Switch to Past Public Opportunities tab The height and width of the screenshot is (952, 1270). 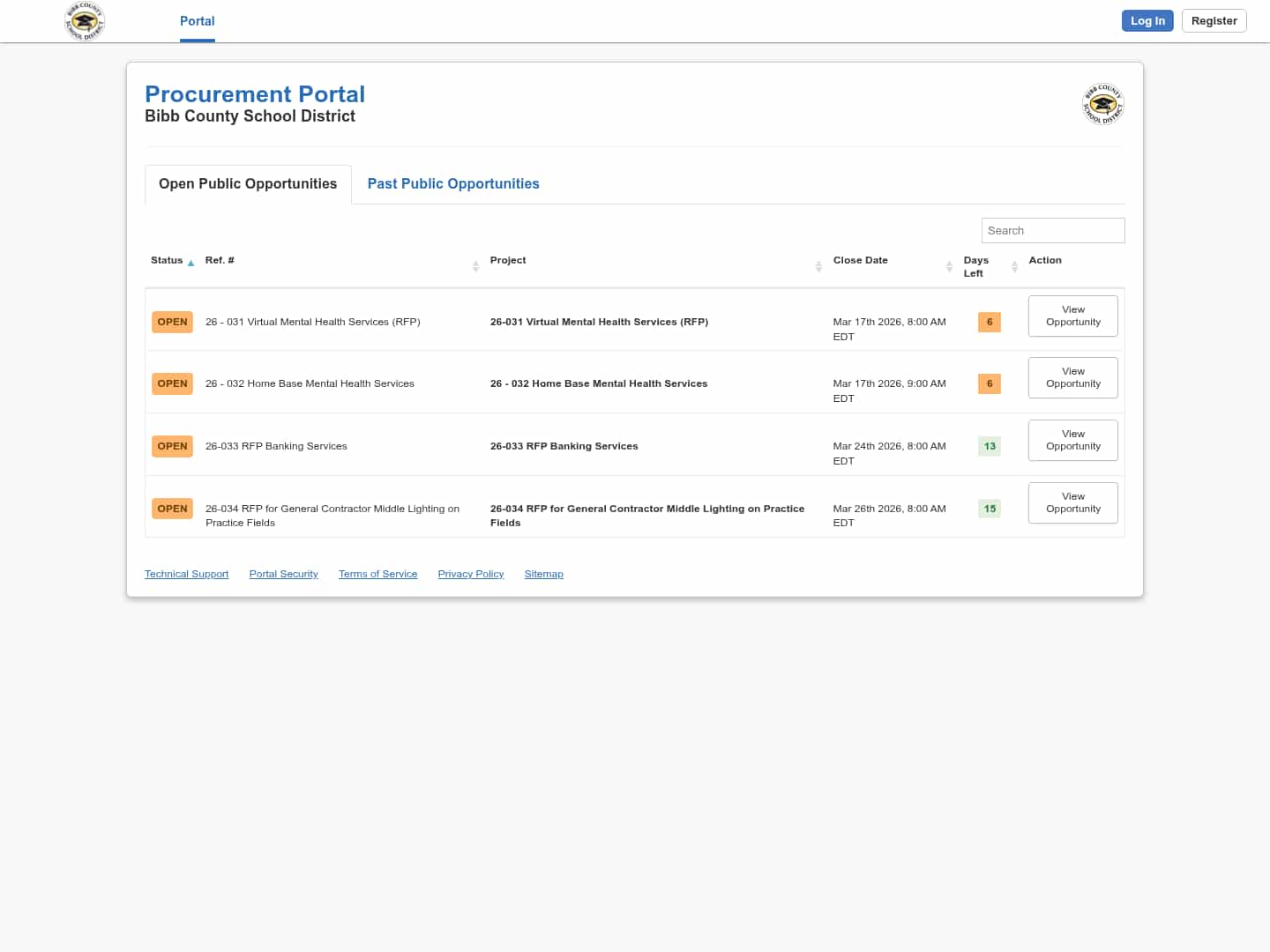(x=453, y=184)
